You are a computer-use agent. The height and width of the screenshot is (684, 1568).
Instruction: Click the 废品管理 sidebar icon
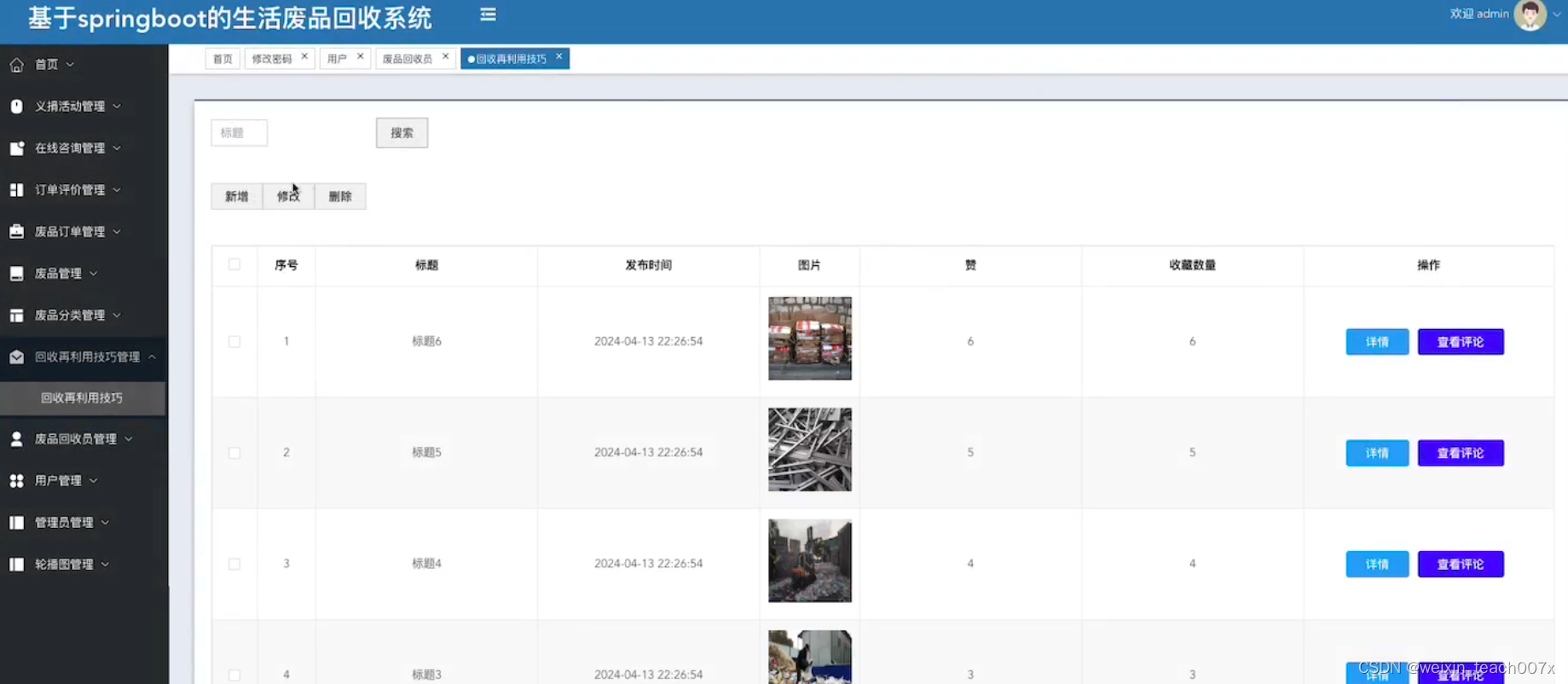[16, 273]
